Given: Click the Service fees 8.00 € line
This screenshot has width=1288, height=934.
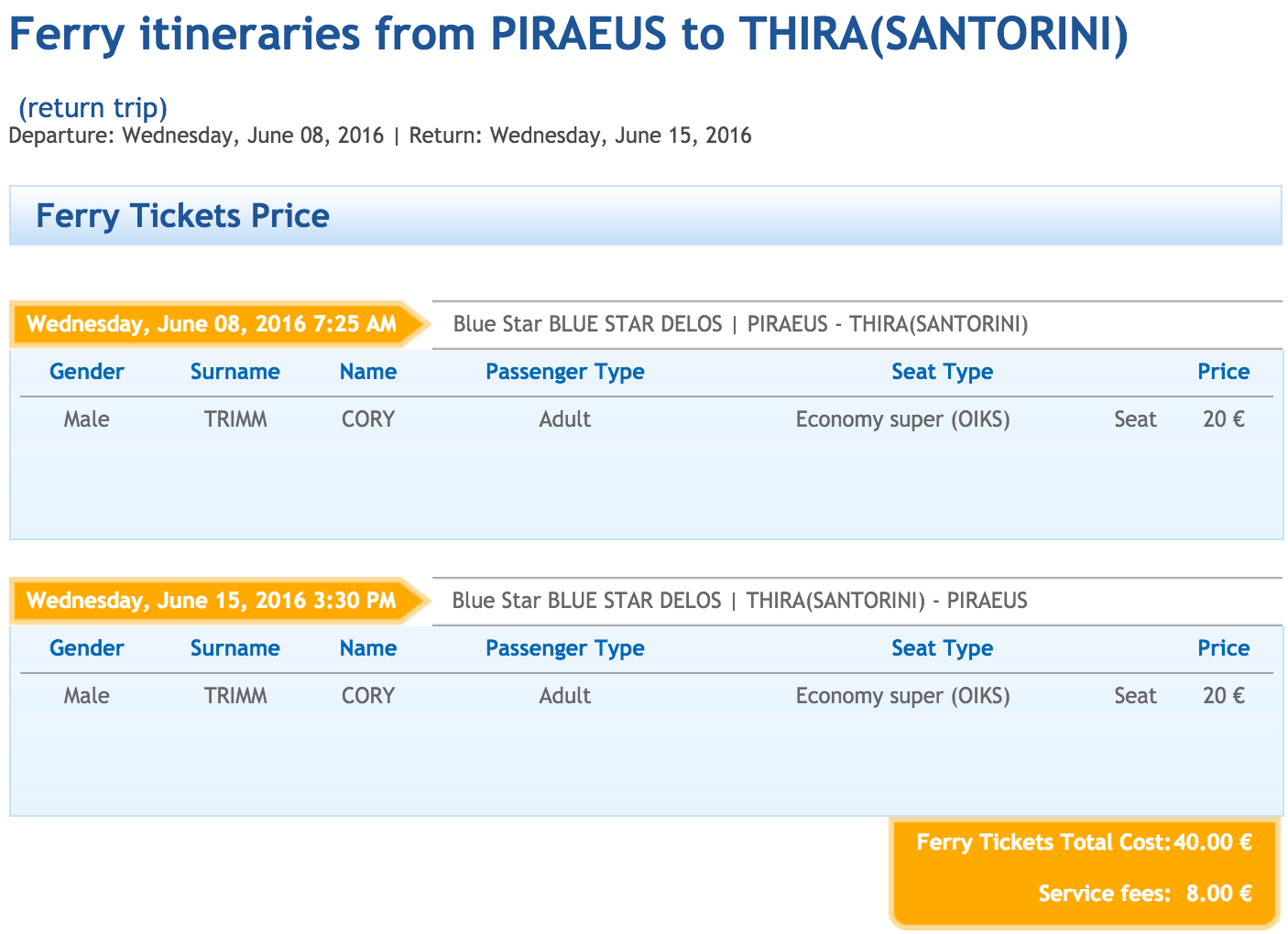Looking at the screenshot, I should [1146, 894].
